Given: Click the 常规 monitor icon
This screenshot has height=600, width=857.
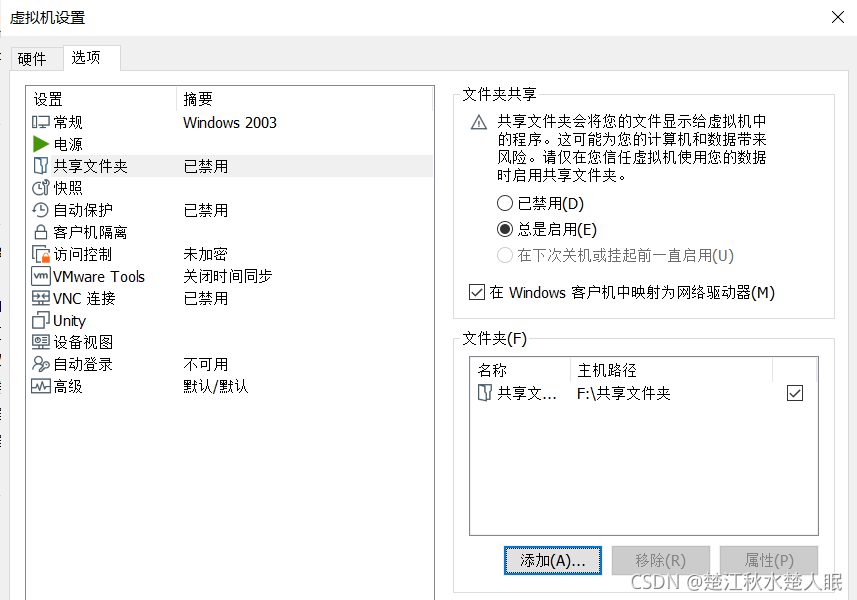Looking at the screenshot, I should (x=40, y=122).
